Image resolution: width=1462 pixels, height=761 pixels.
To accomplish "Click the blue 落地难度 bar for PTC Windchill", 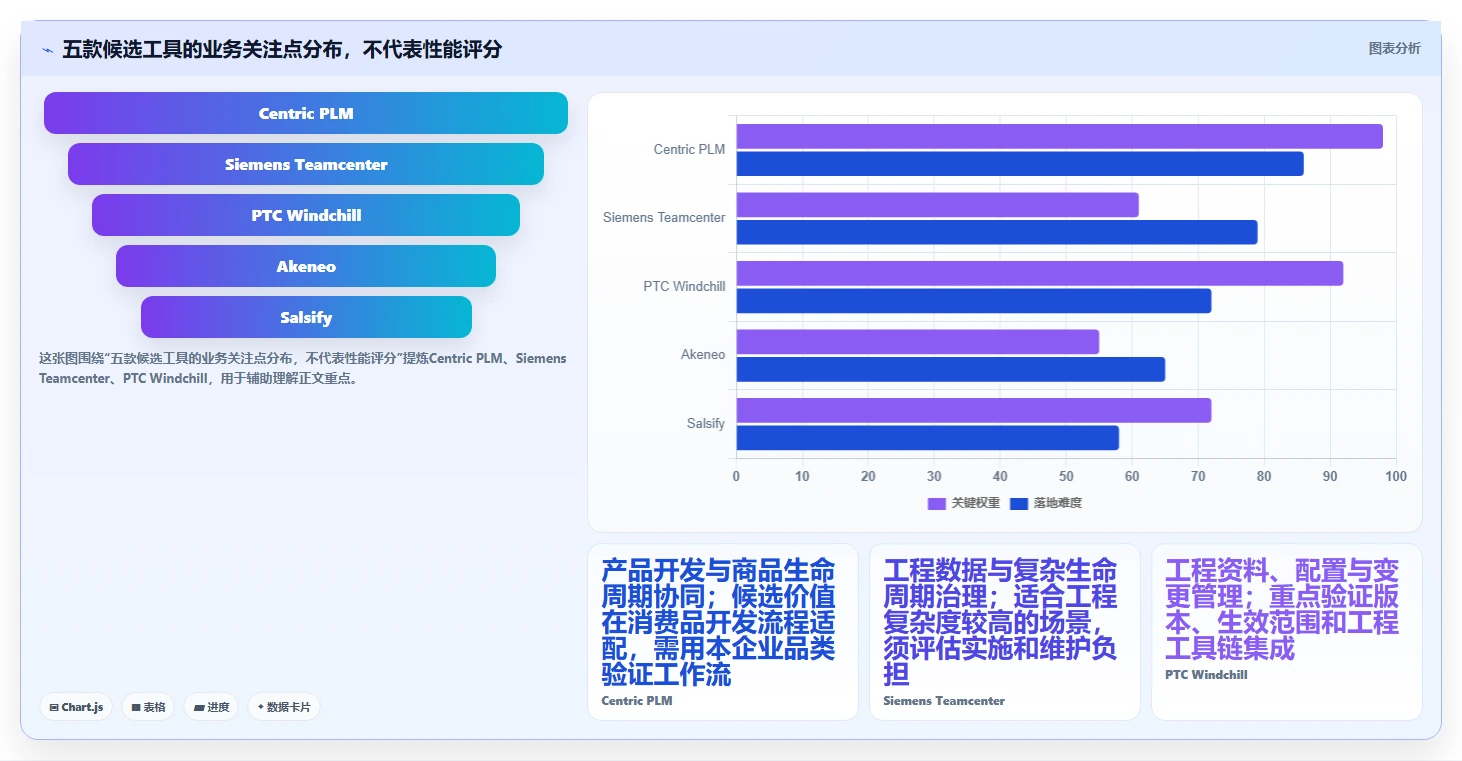I will [974, 301].
